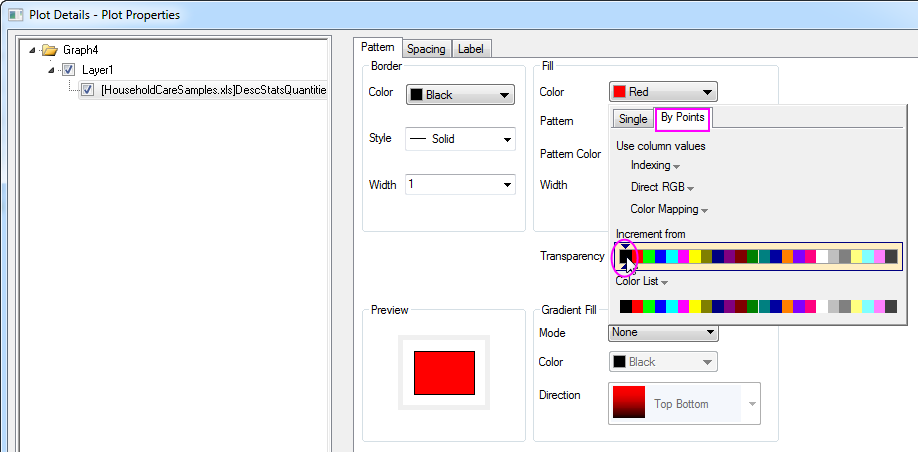Screen dimensions: 918x452
Task: Open the Border Style Solid dropdown
Action: pos(460,139)
